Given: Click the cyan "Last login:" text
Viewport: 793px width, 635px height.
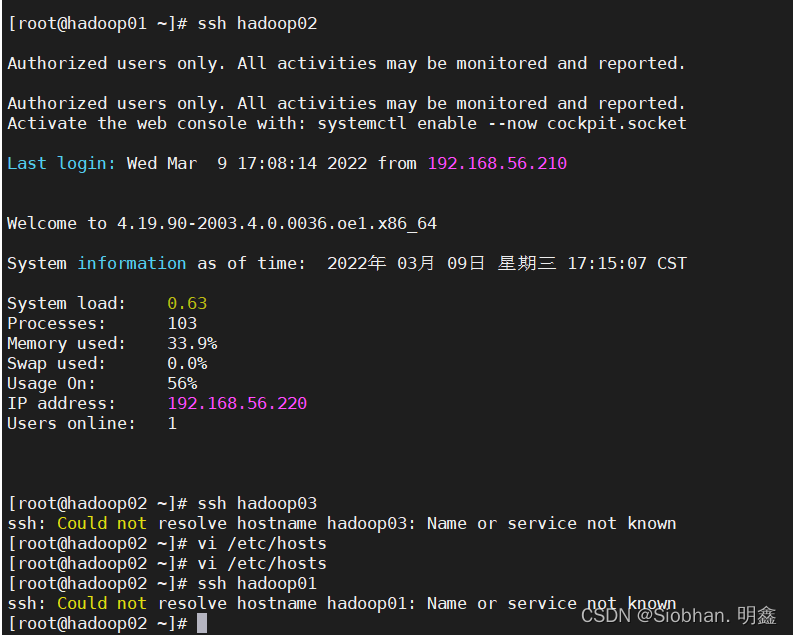Looking at the screenshot, I should 62,163.
